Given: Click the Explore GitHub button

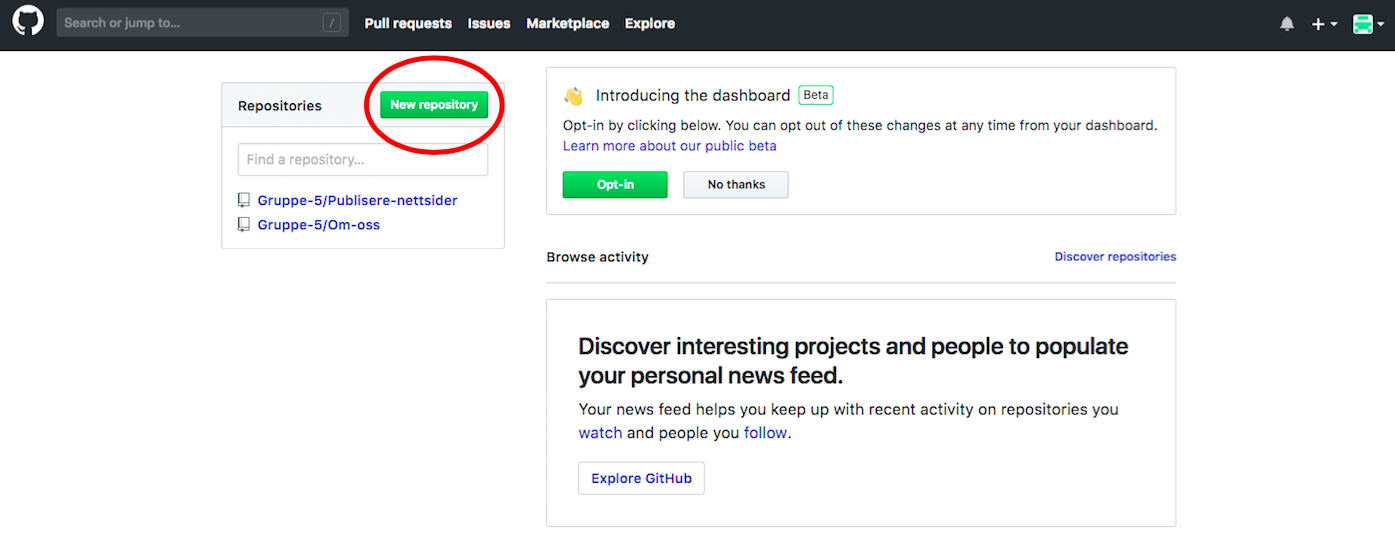Looking at the screenshot, I should pyautogui.click(x=641, y=478).
